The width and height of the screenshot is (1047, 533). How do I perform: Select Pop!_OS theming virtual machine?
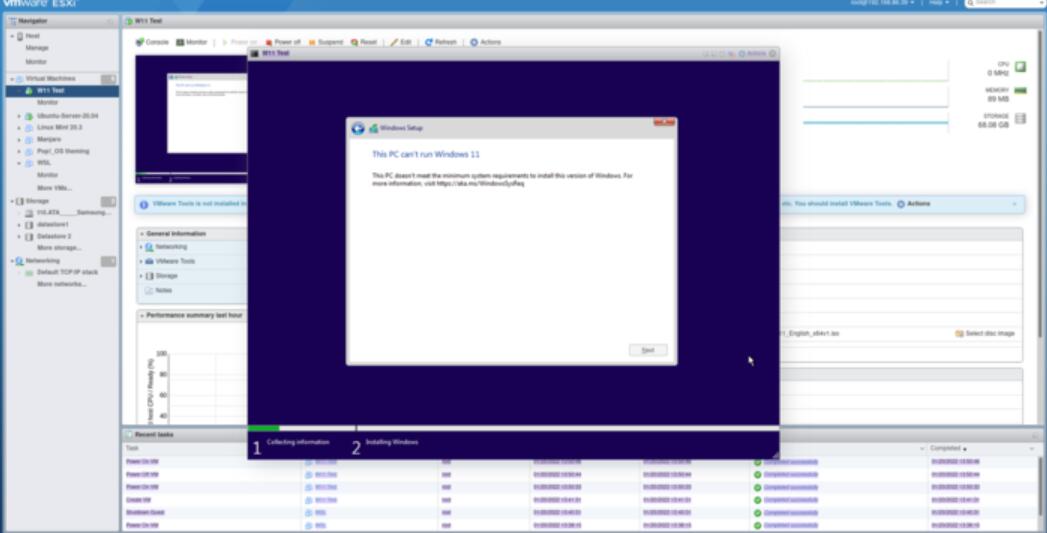63,151
